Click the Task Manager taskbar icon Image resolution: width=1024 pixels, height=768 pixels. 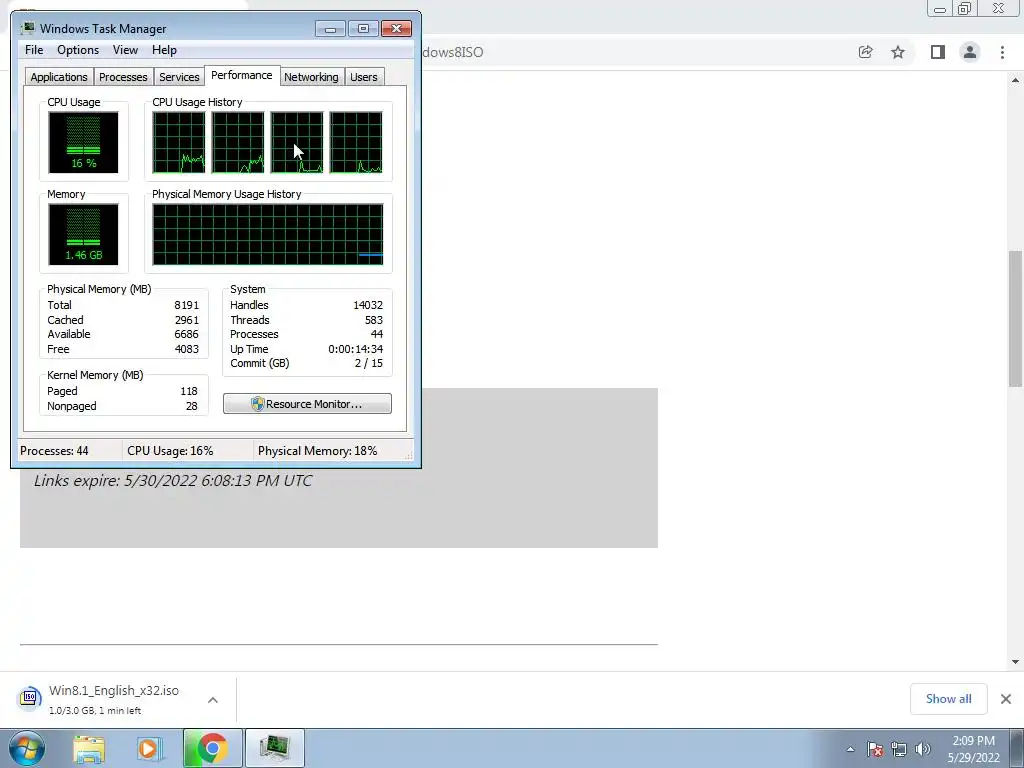[274, 748]
